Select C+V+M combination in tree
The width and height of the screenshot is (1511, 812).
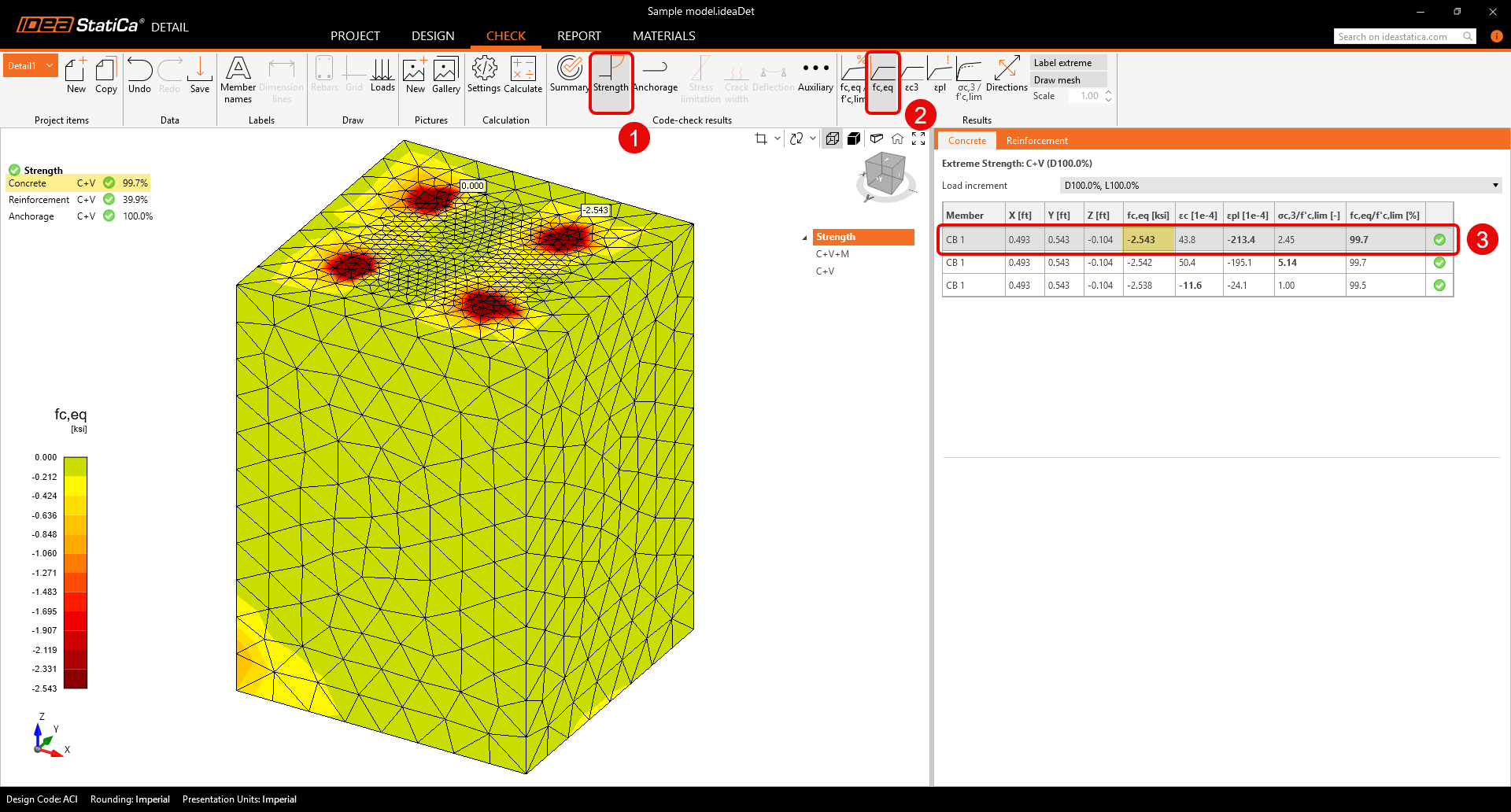click(x=833, y=254)
